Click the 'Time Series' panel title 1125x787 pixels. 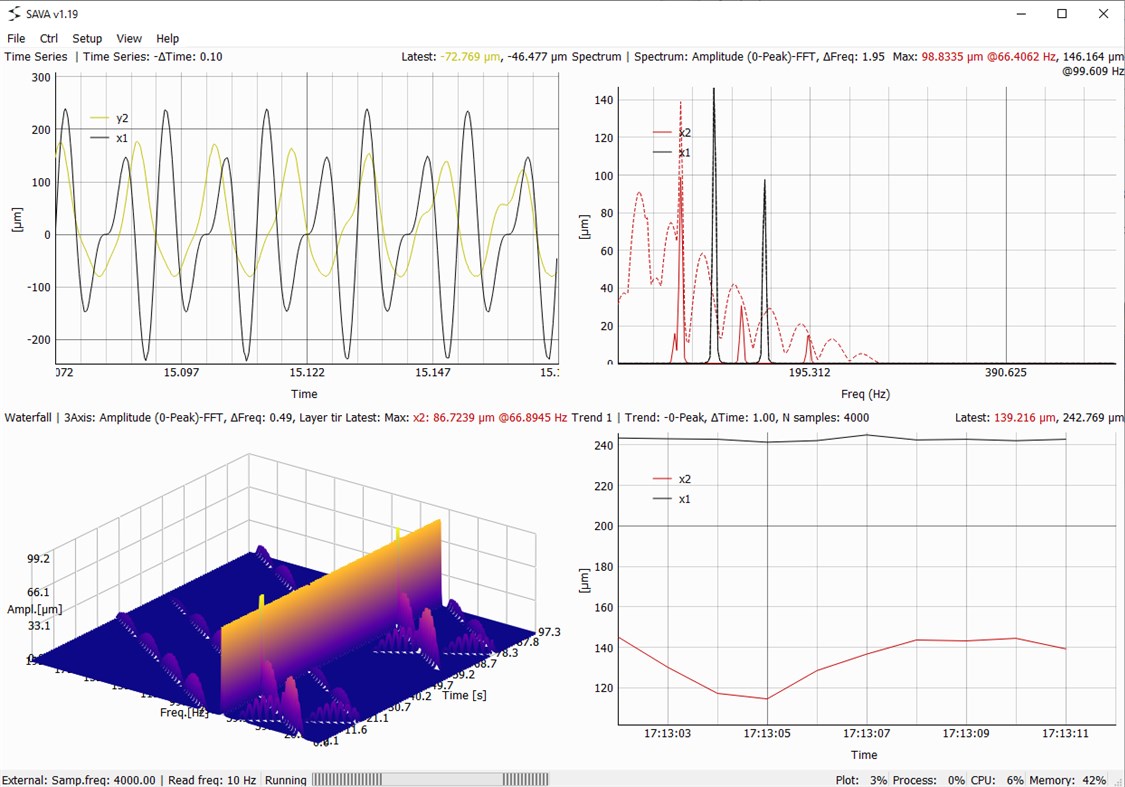[x=36, y=57]
